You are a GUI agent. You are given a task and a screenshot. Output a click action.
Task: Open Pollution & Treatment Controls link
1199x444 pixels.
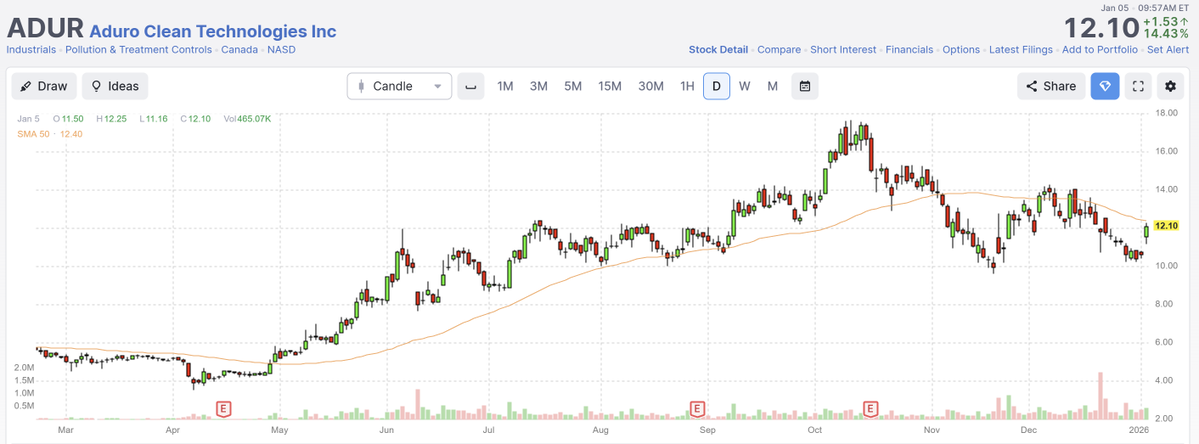[138, 50]
